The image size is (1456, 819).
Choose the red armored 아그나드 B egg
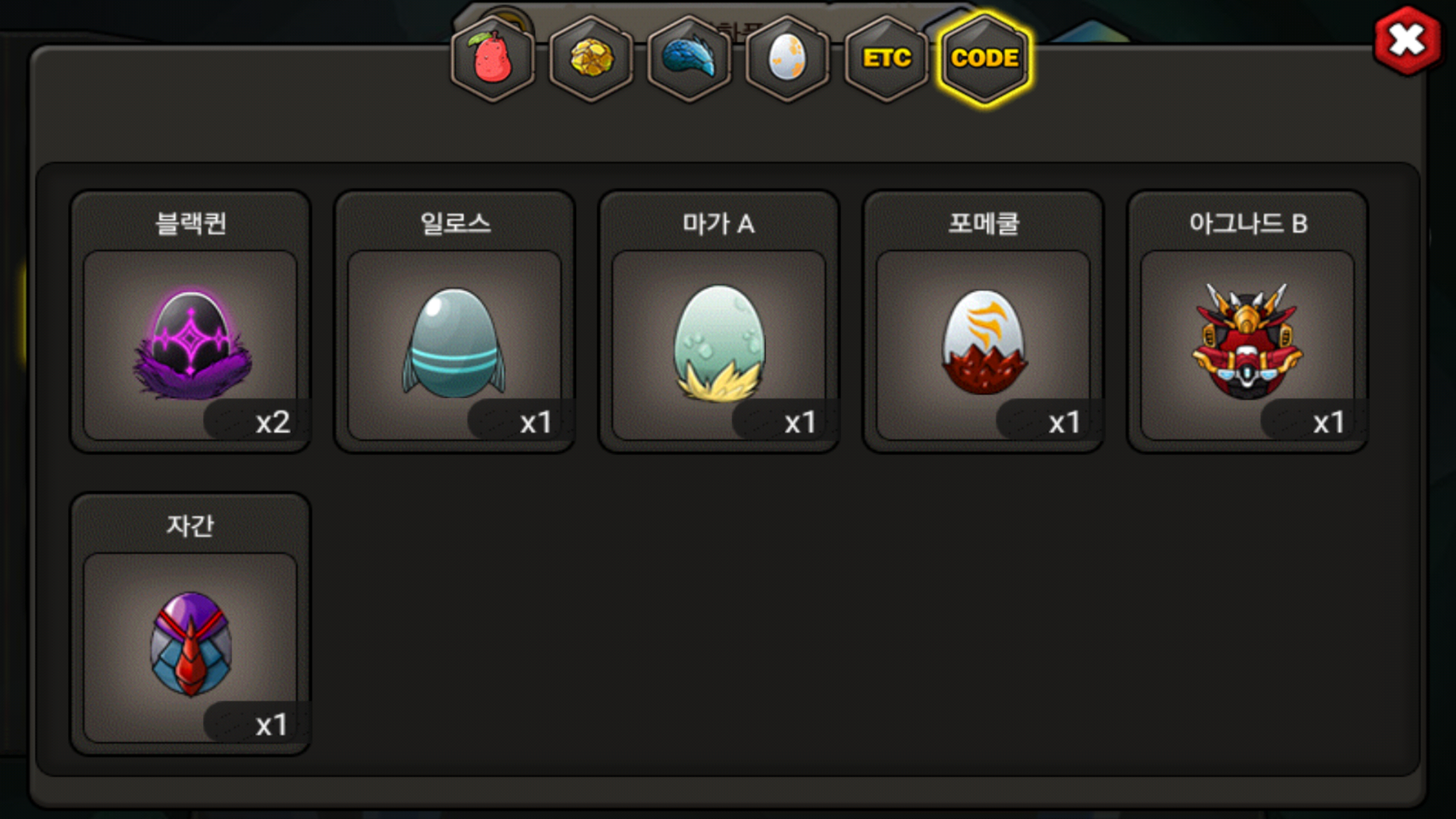click(1247, 341)
